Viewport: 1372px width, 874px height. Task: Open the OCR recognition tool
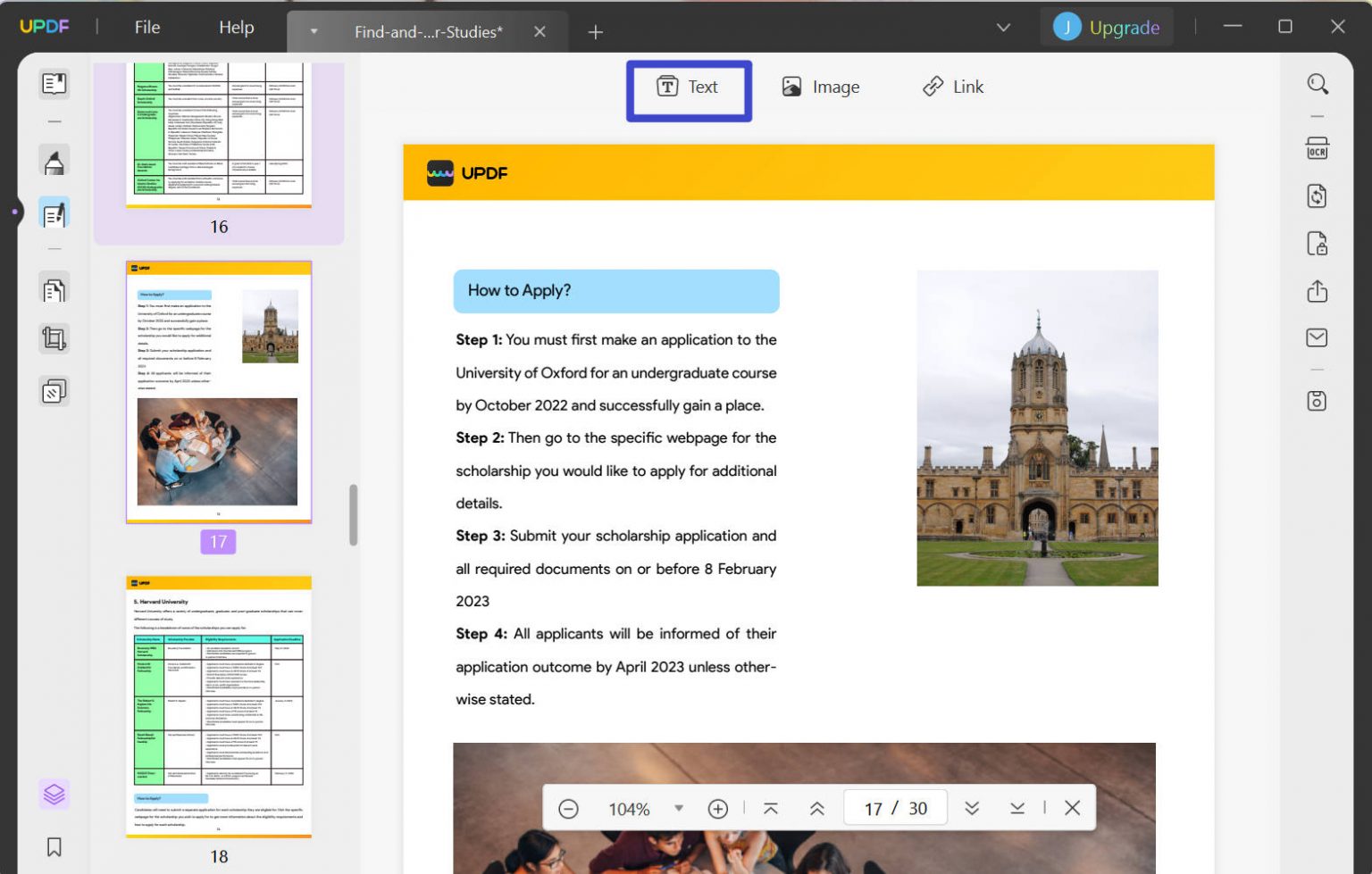pyautogui.click(x=1317, y=148)
